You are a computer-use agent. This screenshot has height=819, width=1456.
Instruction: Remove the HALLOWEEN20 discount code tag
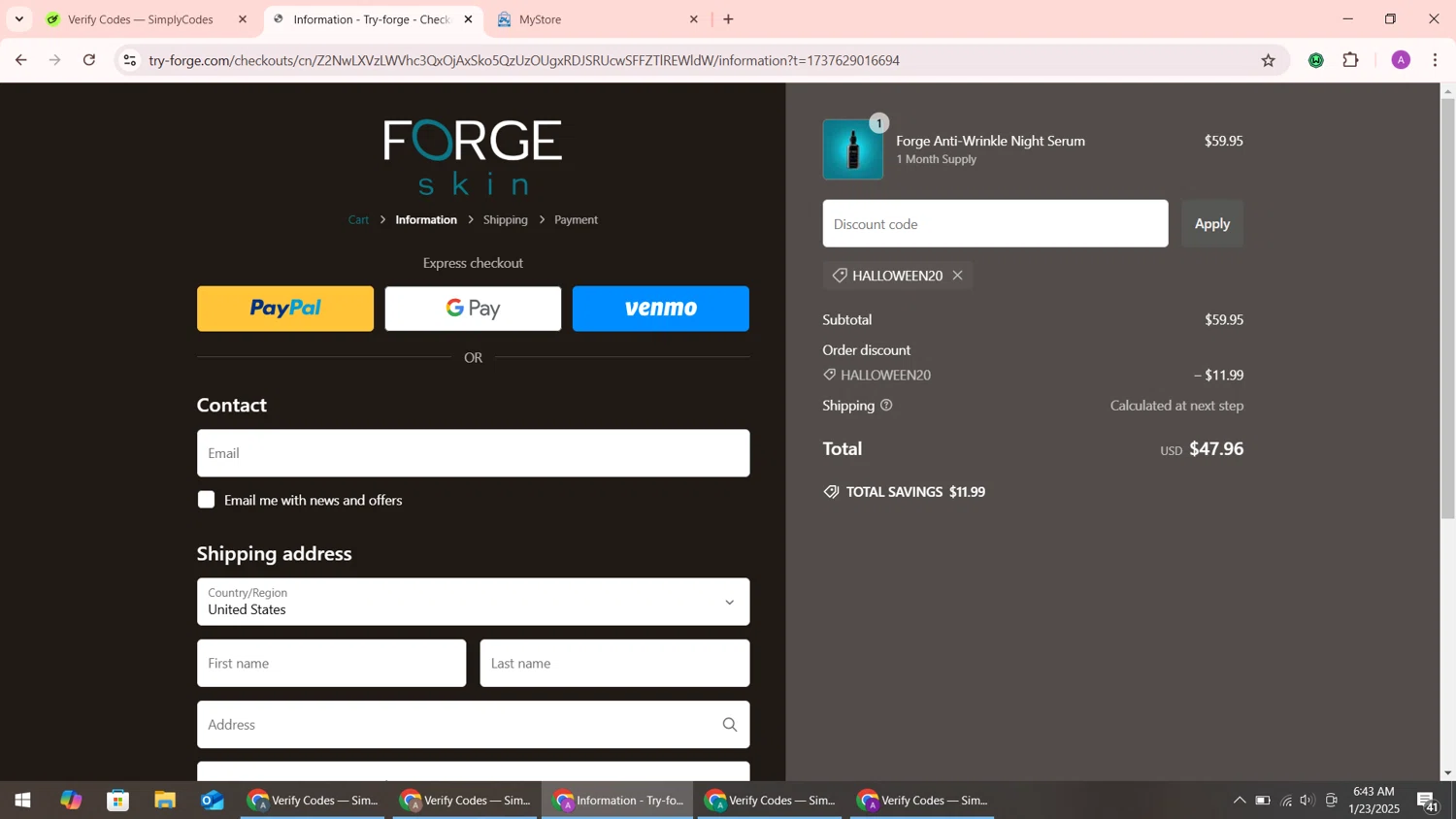957,276
